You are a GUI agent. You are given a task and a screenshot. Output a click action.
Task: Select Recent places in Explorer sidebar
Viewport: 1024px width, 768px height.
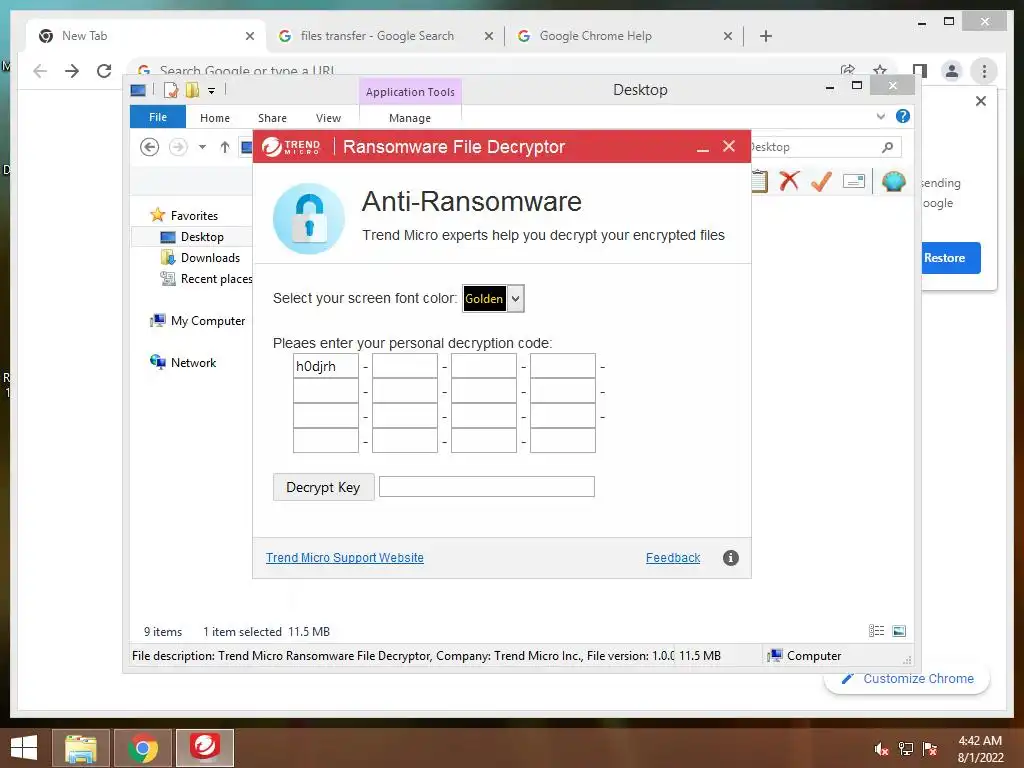pyautogui.click(x=206, y=279)
